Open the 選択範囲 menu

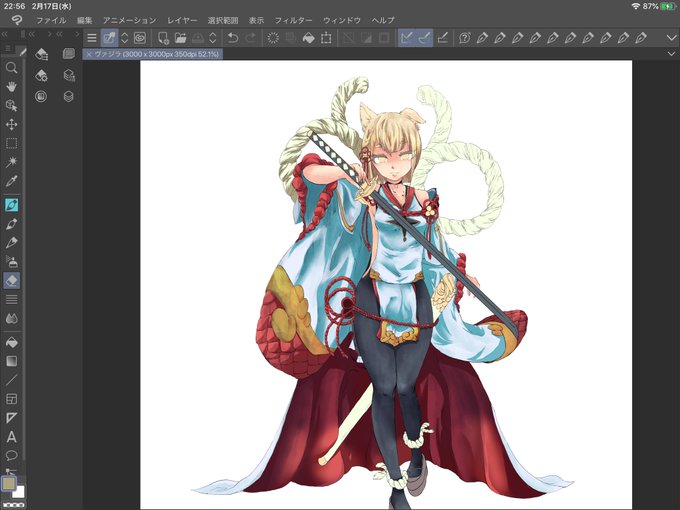223,20
